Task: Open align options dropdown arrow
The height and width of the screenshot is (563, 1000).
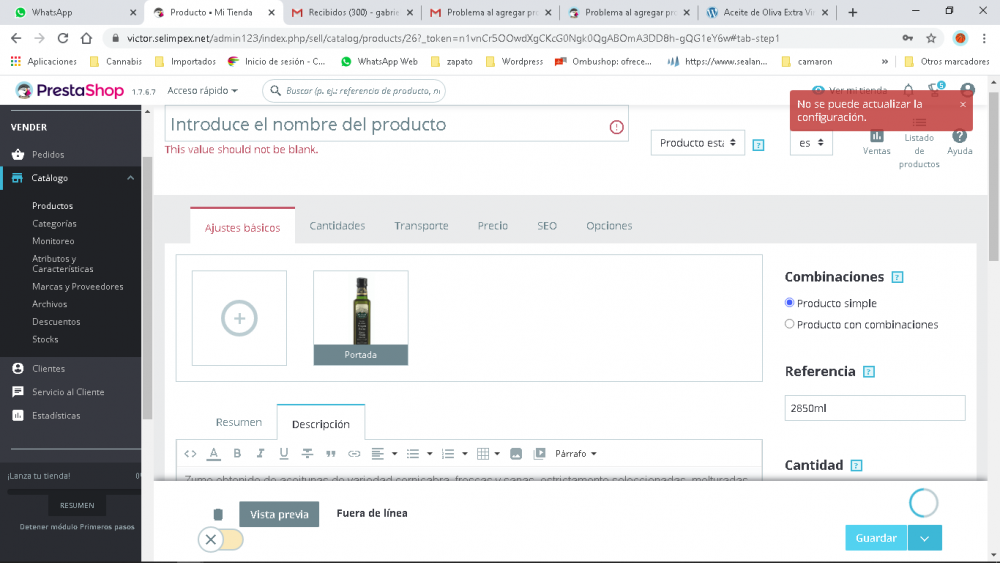Action: click(x=394, y=454)
